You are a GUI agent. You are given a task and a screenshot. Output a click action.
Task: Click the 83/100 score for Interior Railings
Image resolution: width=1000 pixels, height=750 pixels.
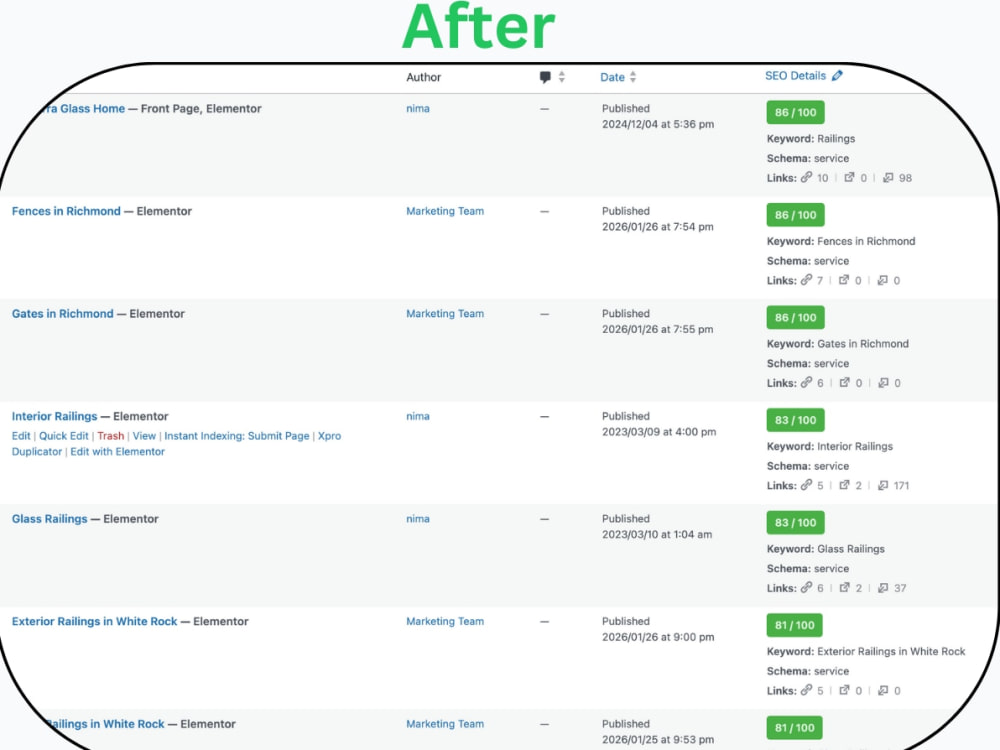coord(795,420)
